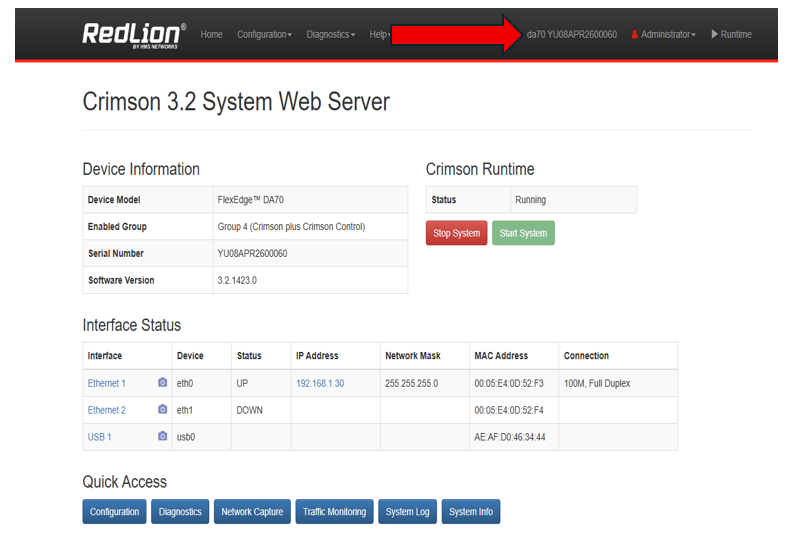Viewport: 798px width, 551px height.
Task: Launch Network Capture quick access button
Action: click(x=252, y=511)
